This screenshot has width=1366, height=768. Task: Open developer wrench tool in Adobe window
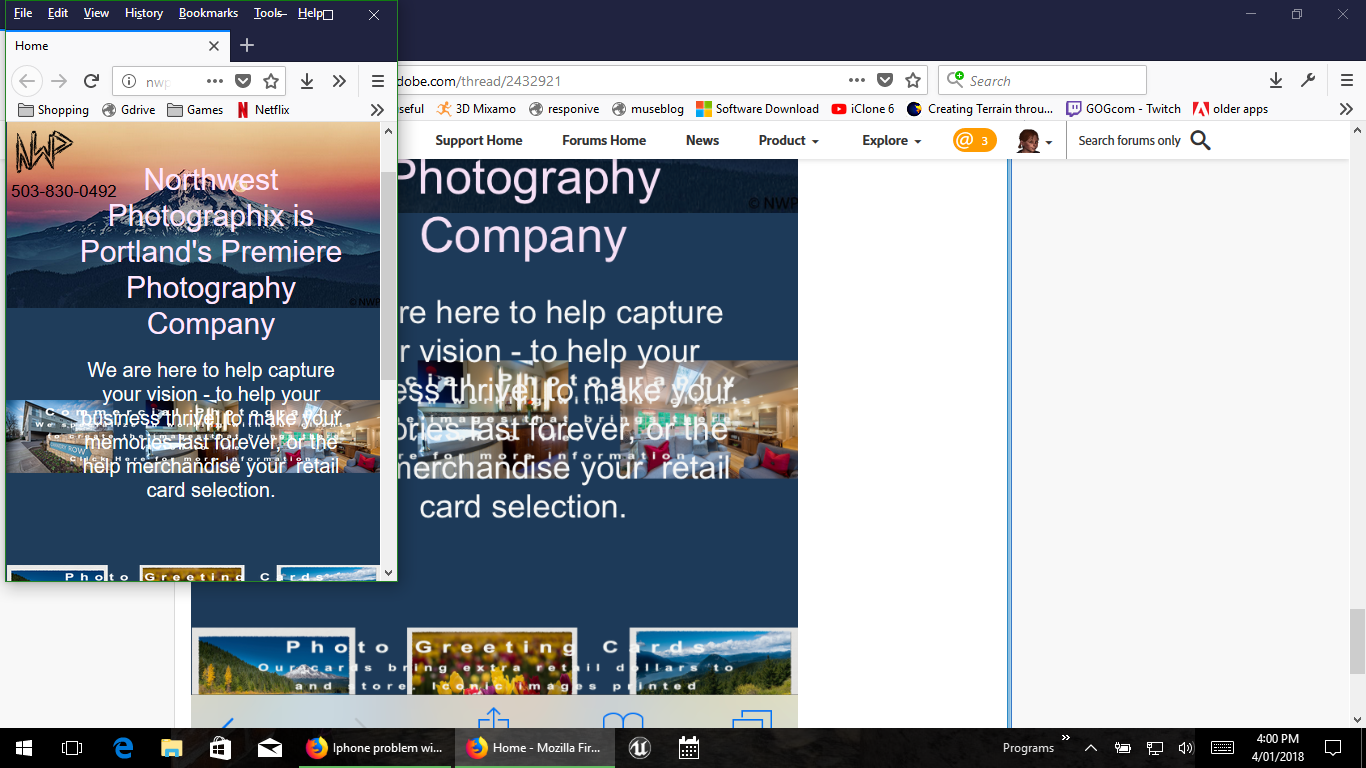click(x=1308, y=81)
